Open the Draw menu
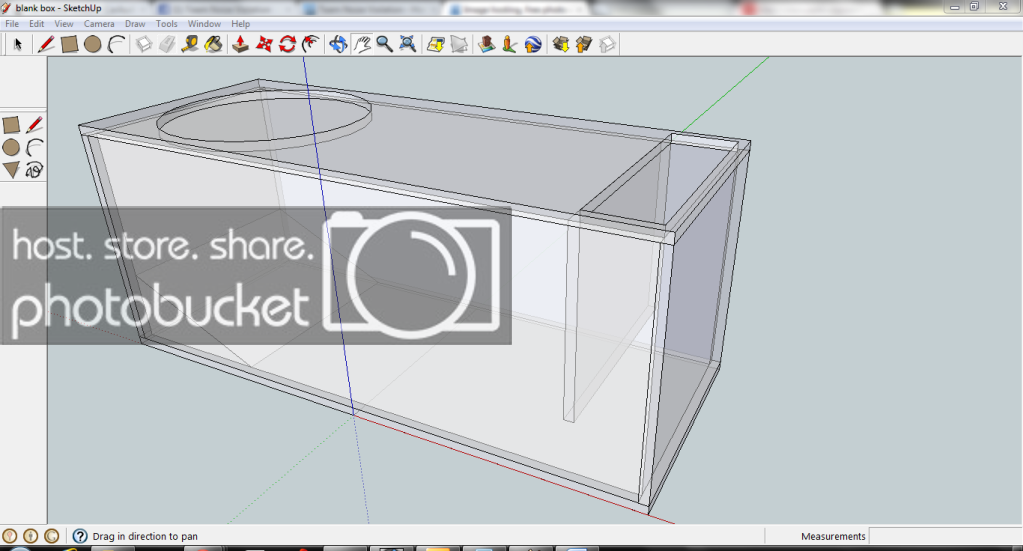The width and height of the screenshot is (1023, 551). tap(135, 23)
